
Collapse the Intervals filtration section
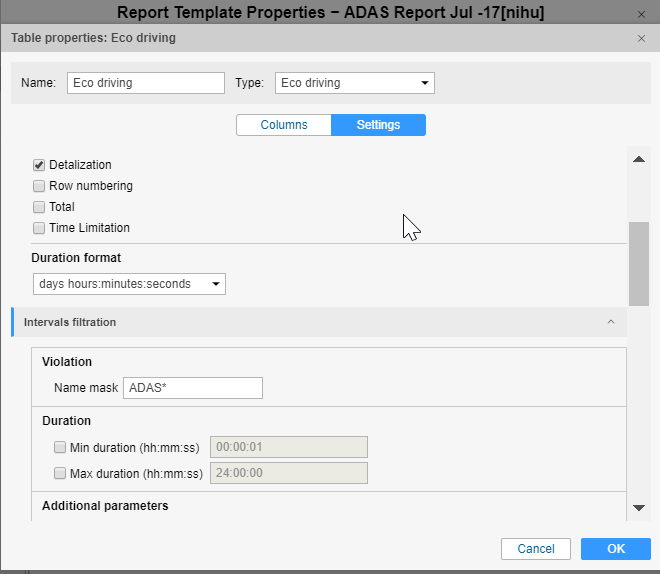(x=610, y=322)
